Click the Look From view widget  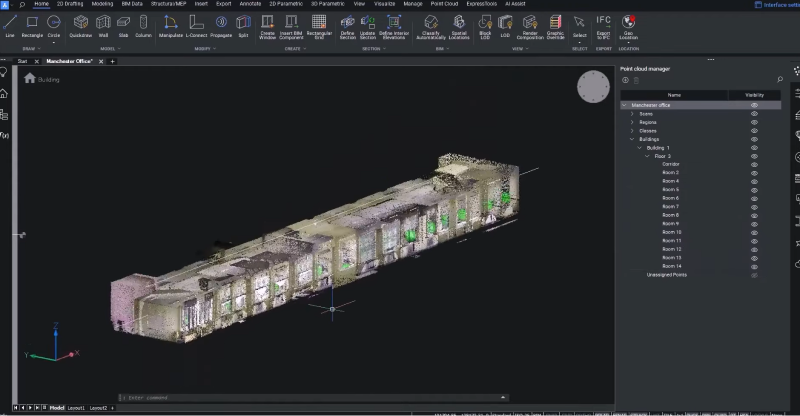point(592,87)
